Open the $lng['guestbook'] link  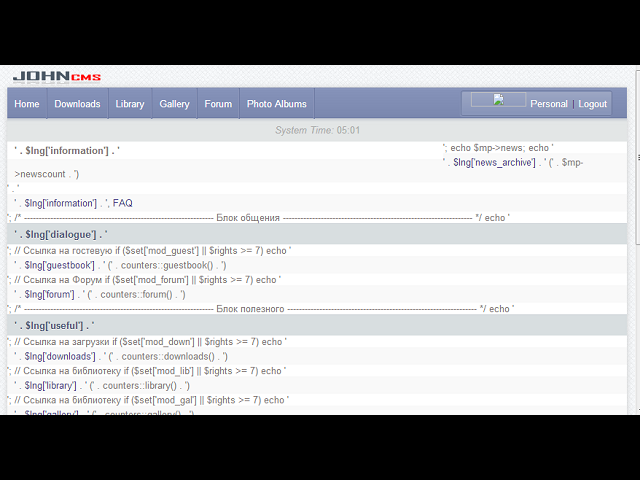click(x=60, y=265)
